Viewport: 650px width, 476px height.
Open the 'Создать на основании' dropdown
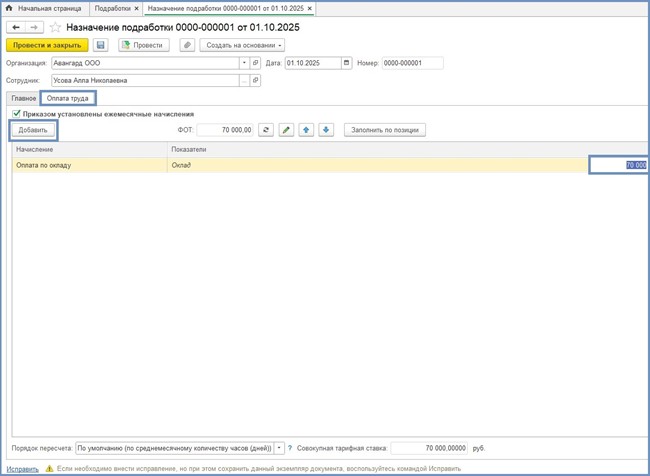(x=242, y=45)
